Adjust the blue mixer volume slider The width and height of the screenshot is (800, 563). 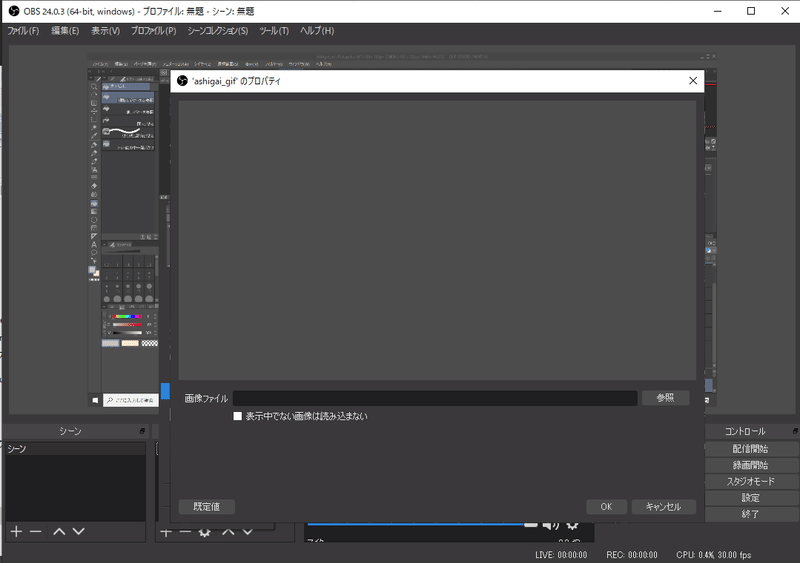click(422, 524)
